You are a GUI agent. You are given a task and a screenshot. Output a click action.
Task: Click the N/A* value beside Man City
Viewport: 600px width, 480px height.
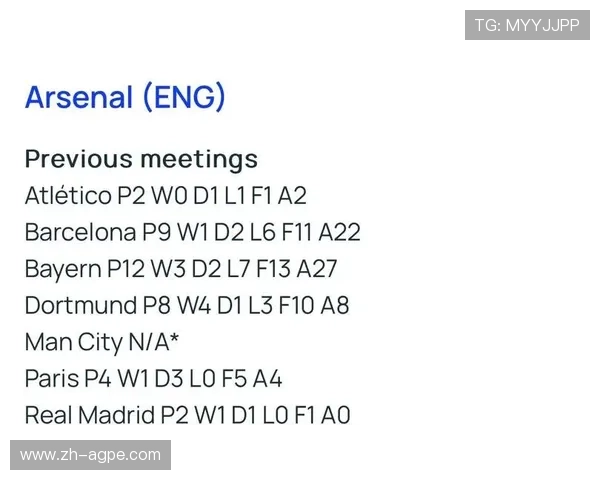coord(154,342)
